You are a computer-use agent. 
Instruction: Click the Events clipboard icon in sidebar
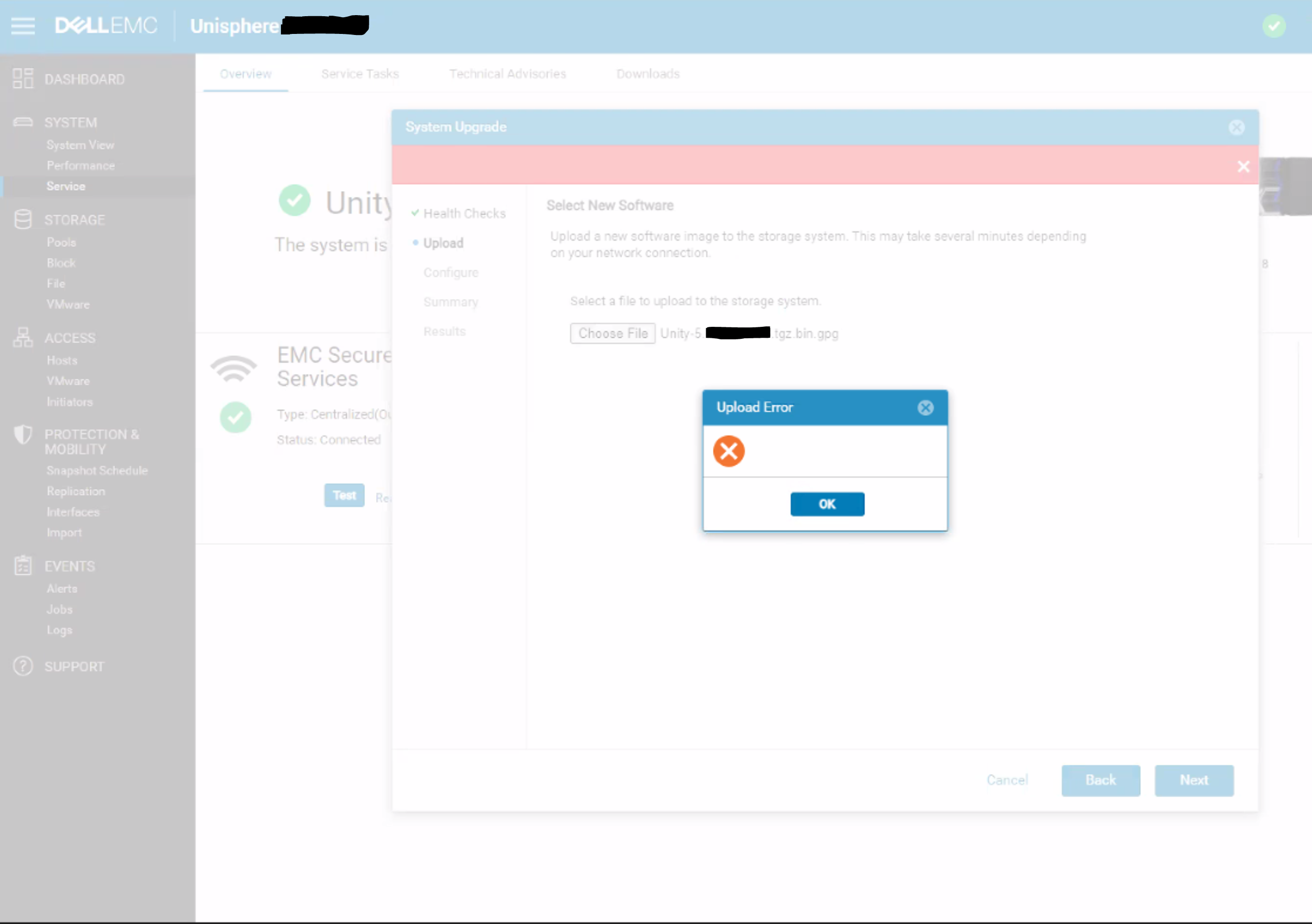[23, 565]
